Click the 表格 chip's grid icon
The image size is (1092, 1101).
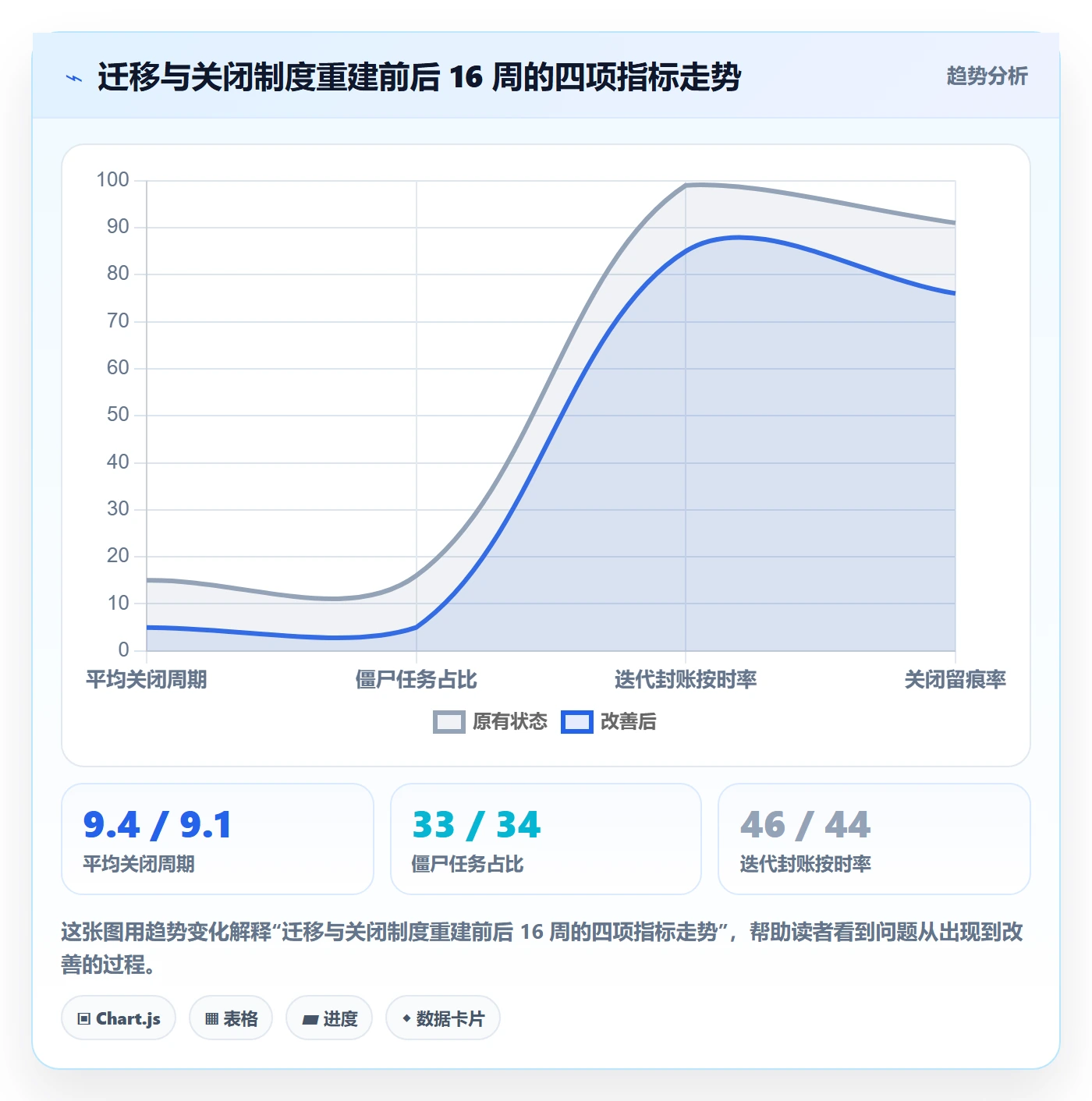pyautogui.click(x=211, y=1019)
